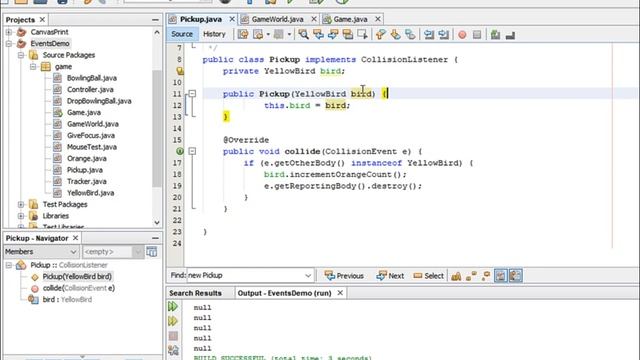Open the Find text history dropdown
This screenshot has width=640, height=360.
tap(308, 276)
